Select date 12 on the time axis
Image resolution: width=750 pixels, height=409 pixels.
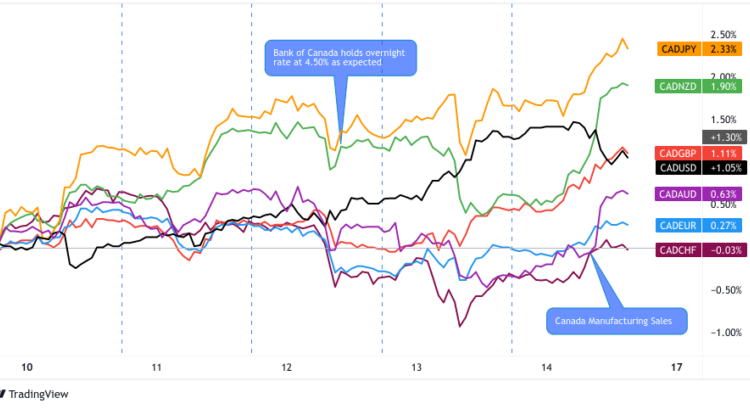287,368
